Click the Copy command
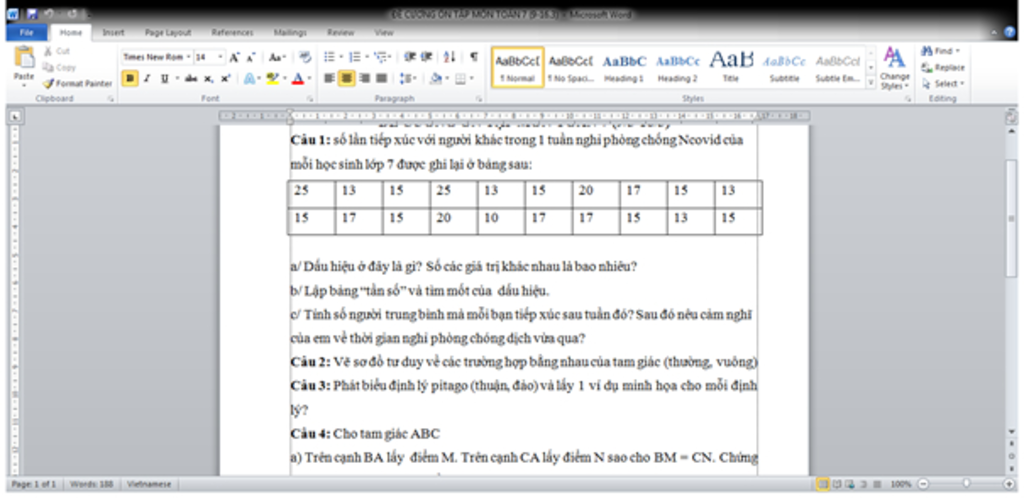Screen dimensions: 1024x498 pos(59,67)
